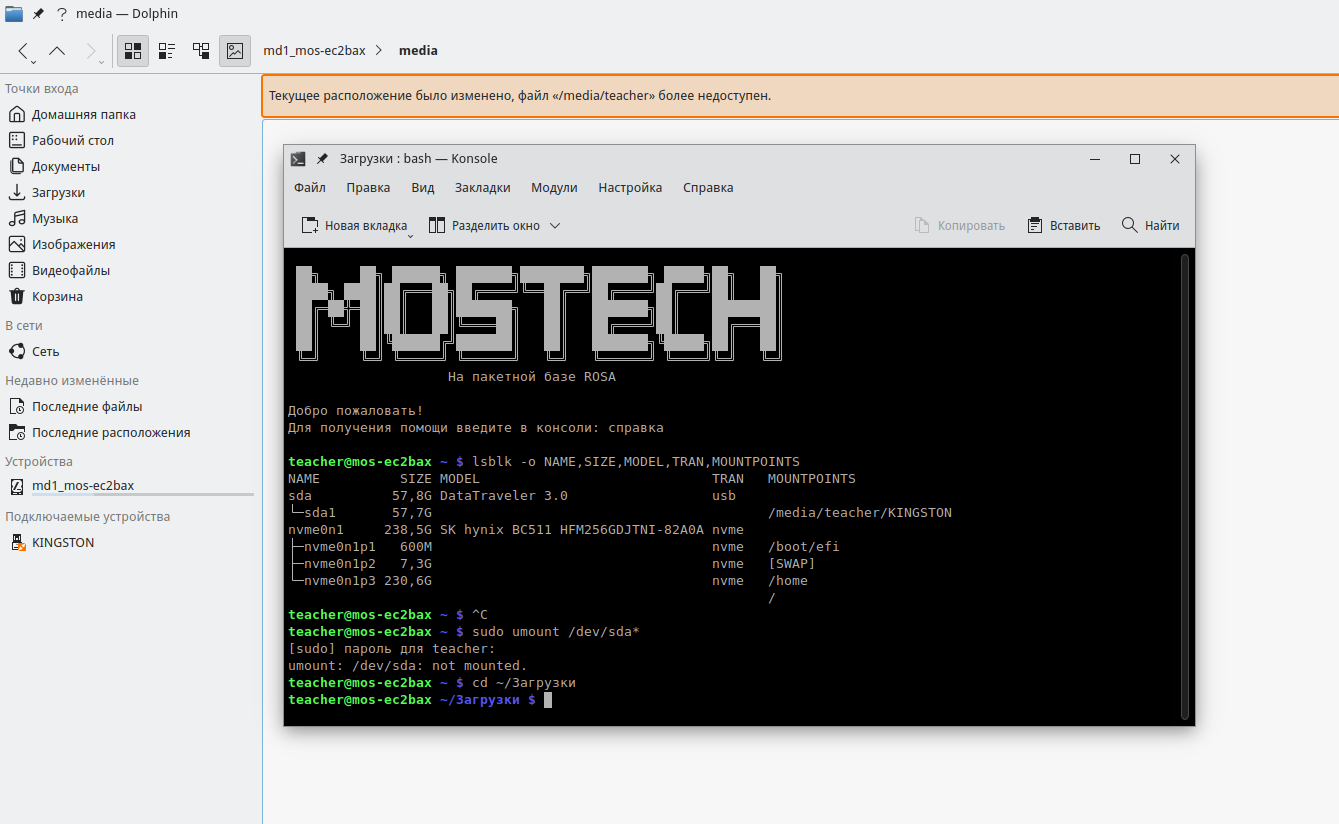
Task: Click the 'SK hynix BC511' model text
Action: tap(496, 530)
